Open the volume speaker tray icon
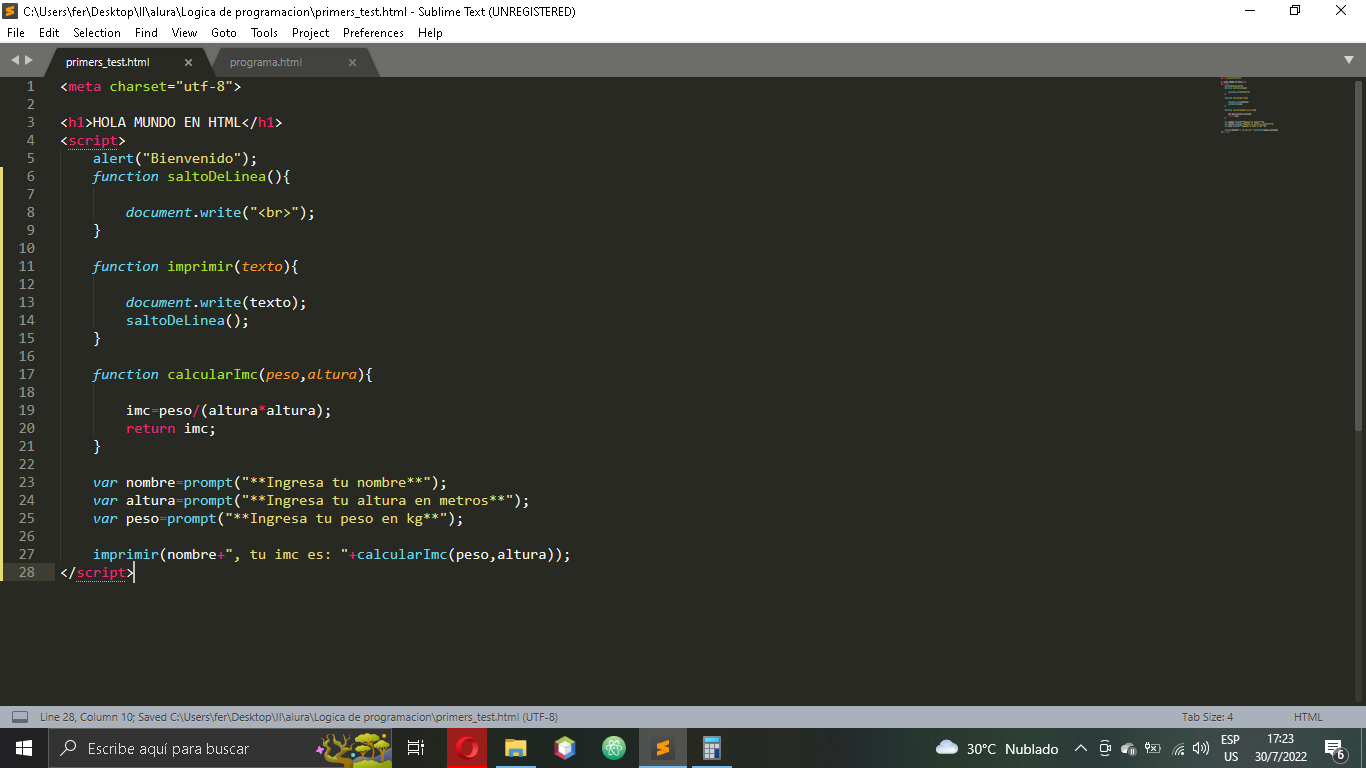Viewport: 1366px width, 768px height. pyautogui.click(x=1201, y=748)
